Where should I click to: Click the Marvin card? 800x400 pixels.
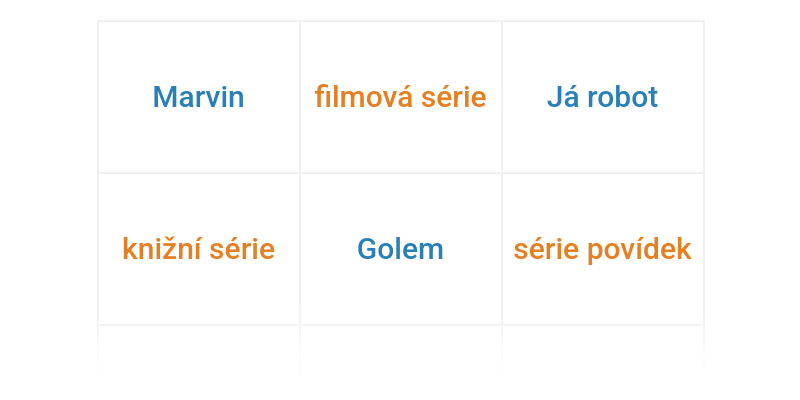199,97
